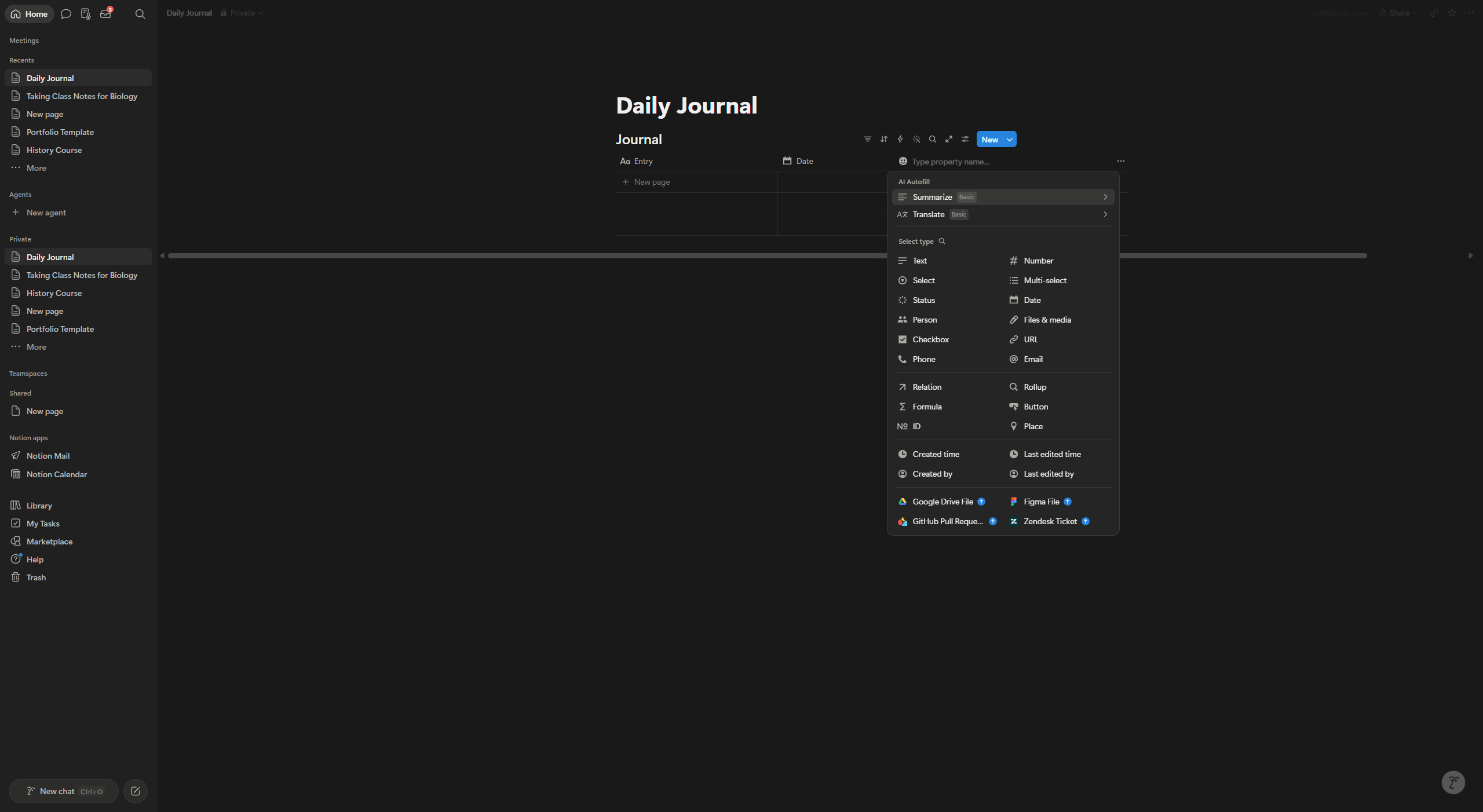This screenshot has height=812, width=1483.
Task: Open the Library section
Action: (x=78, y=505)
